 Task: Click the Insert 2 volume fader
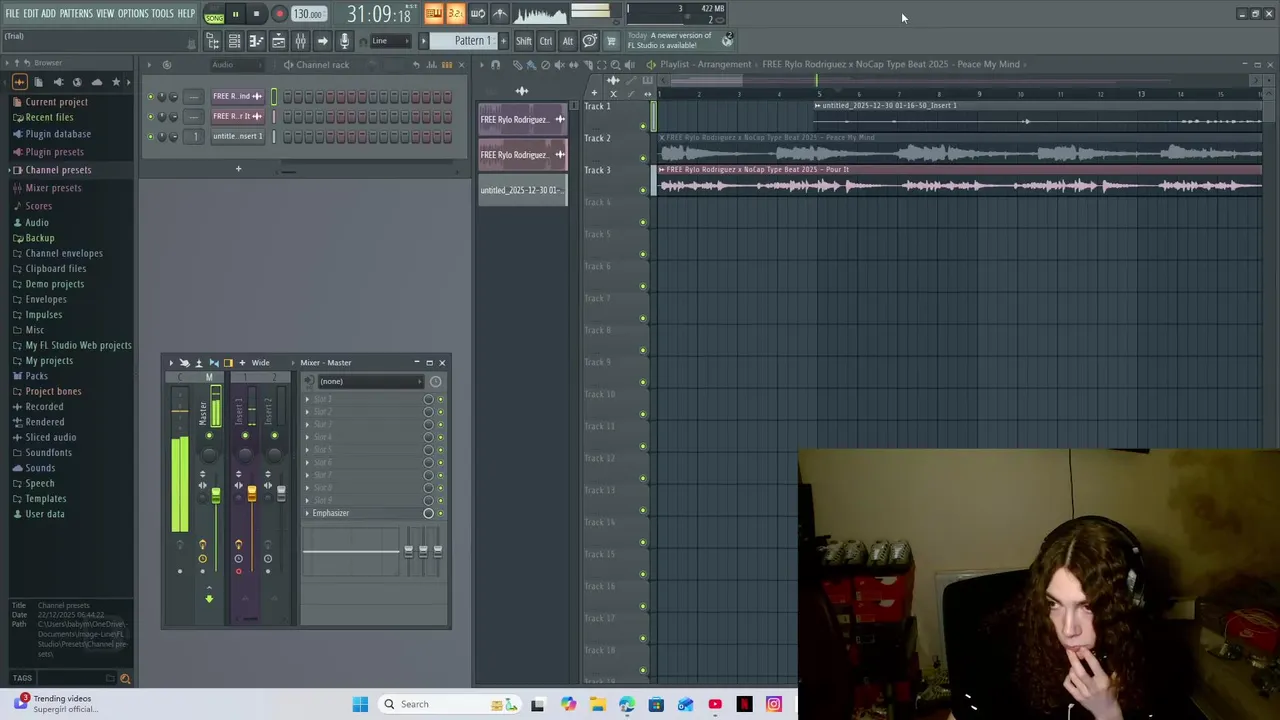(x=281, y=493)
